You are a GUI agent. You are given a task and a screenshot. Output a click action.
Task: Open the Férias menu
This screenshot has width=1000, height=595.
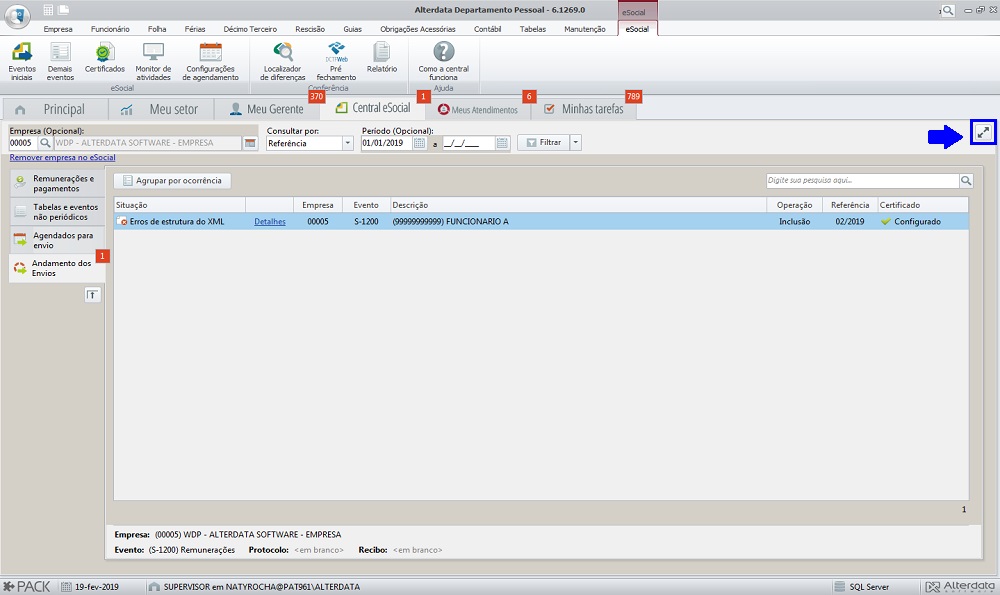(195, 29)
